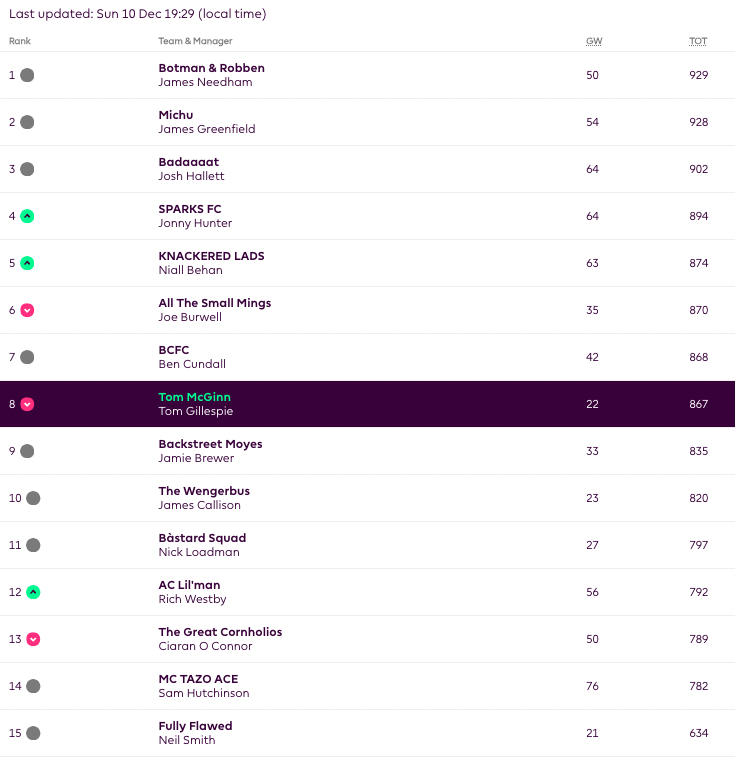Open Backstreet Moyes team link
The image size is (735, 762).
(x=210, y=444)
